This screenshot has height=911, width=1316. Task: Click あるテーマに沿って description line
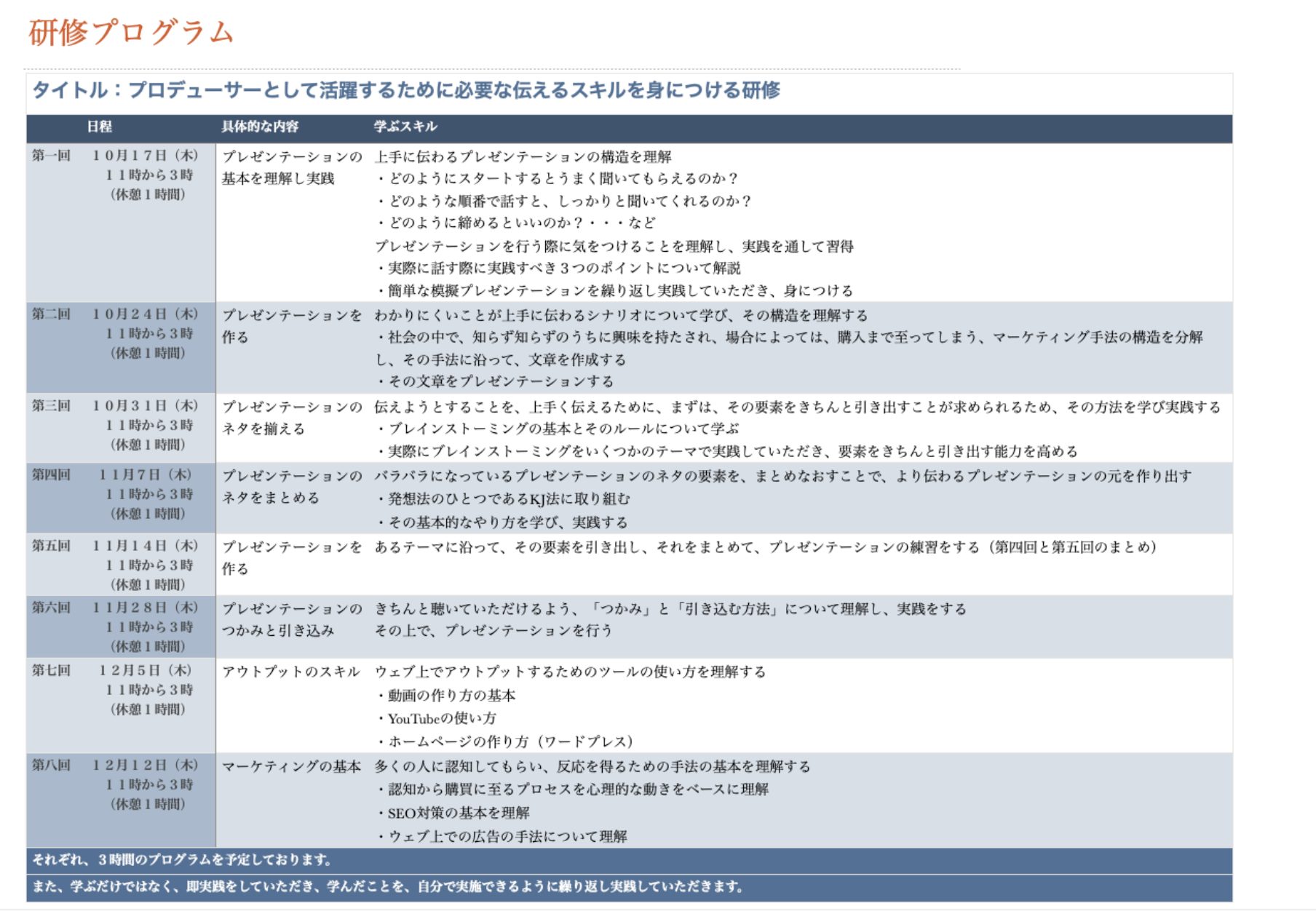point(766,546)
